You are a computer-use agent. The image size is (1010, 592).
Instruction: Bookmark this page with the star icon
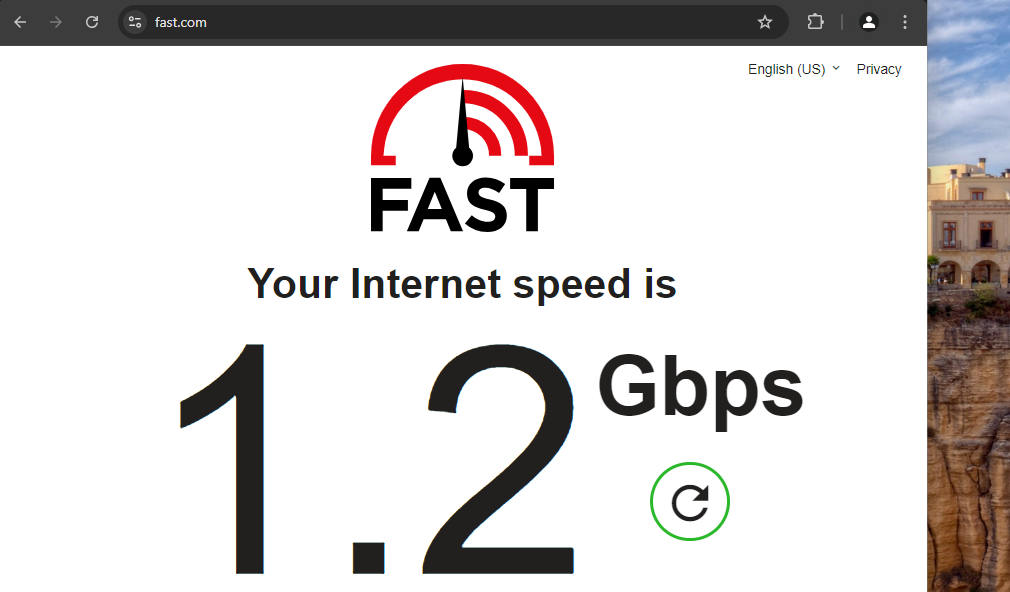765,23
